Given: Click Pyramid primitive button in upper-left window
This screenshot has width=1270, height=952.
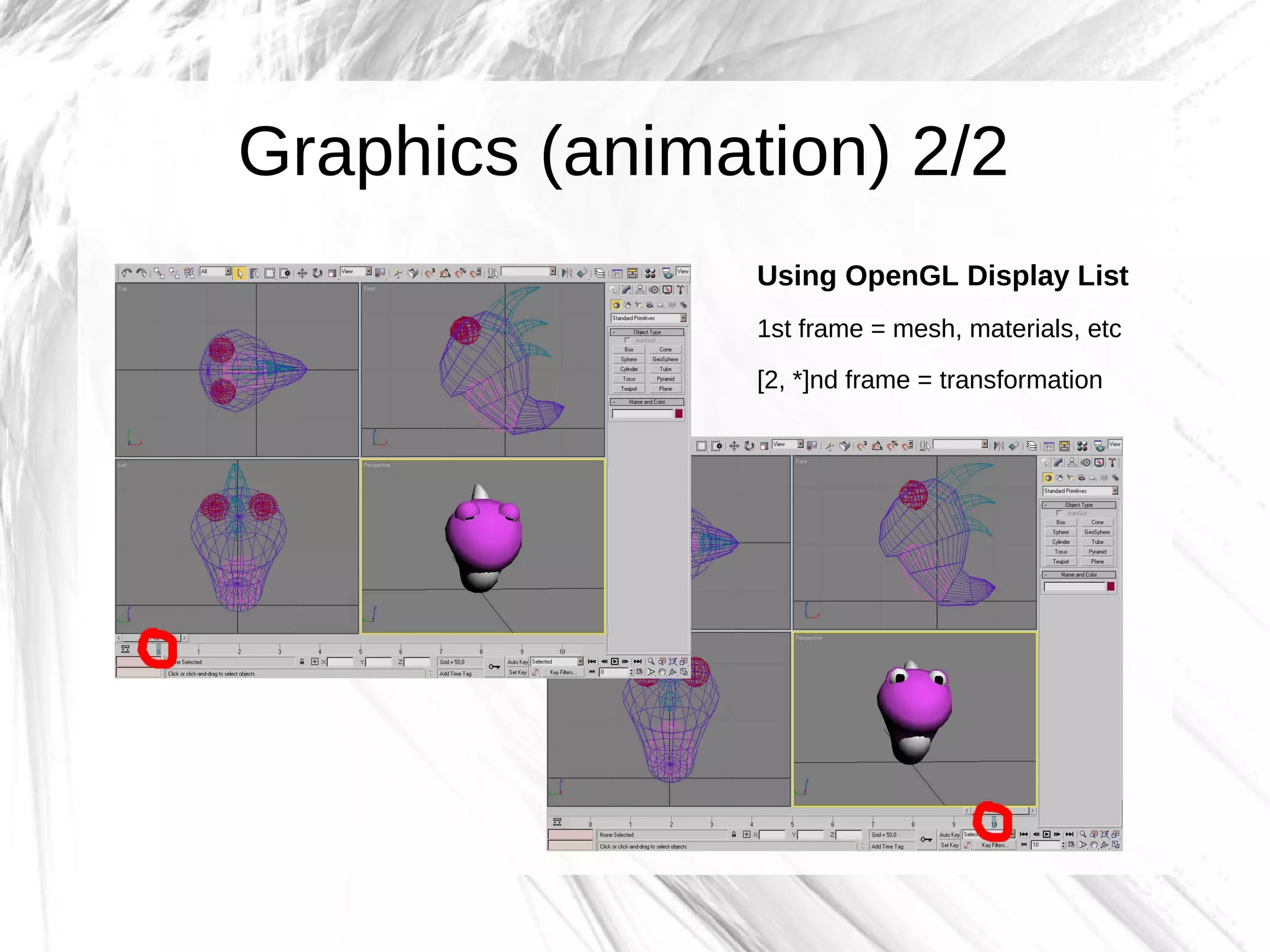Looking at the screenshot, I should tap(665, 379).
